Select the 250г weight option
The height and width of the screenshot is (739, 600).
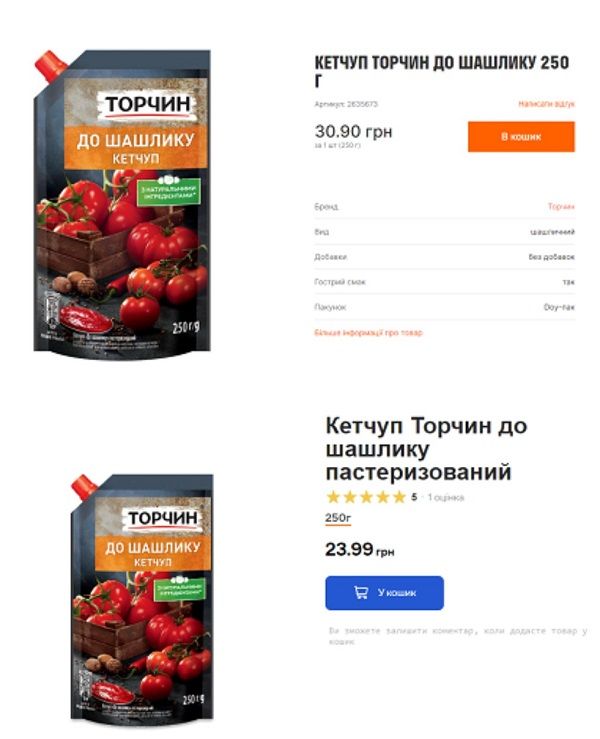(337, 517)
